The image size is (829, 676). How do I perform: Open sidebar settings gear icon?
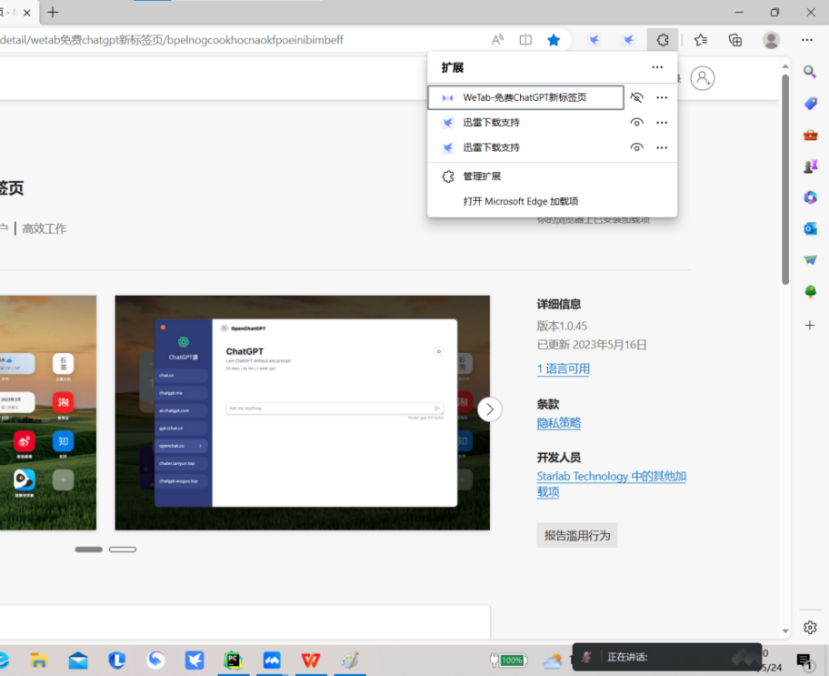[810, 627]
